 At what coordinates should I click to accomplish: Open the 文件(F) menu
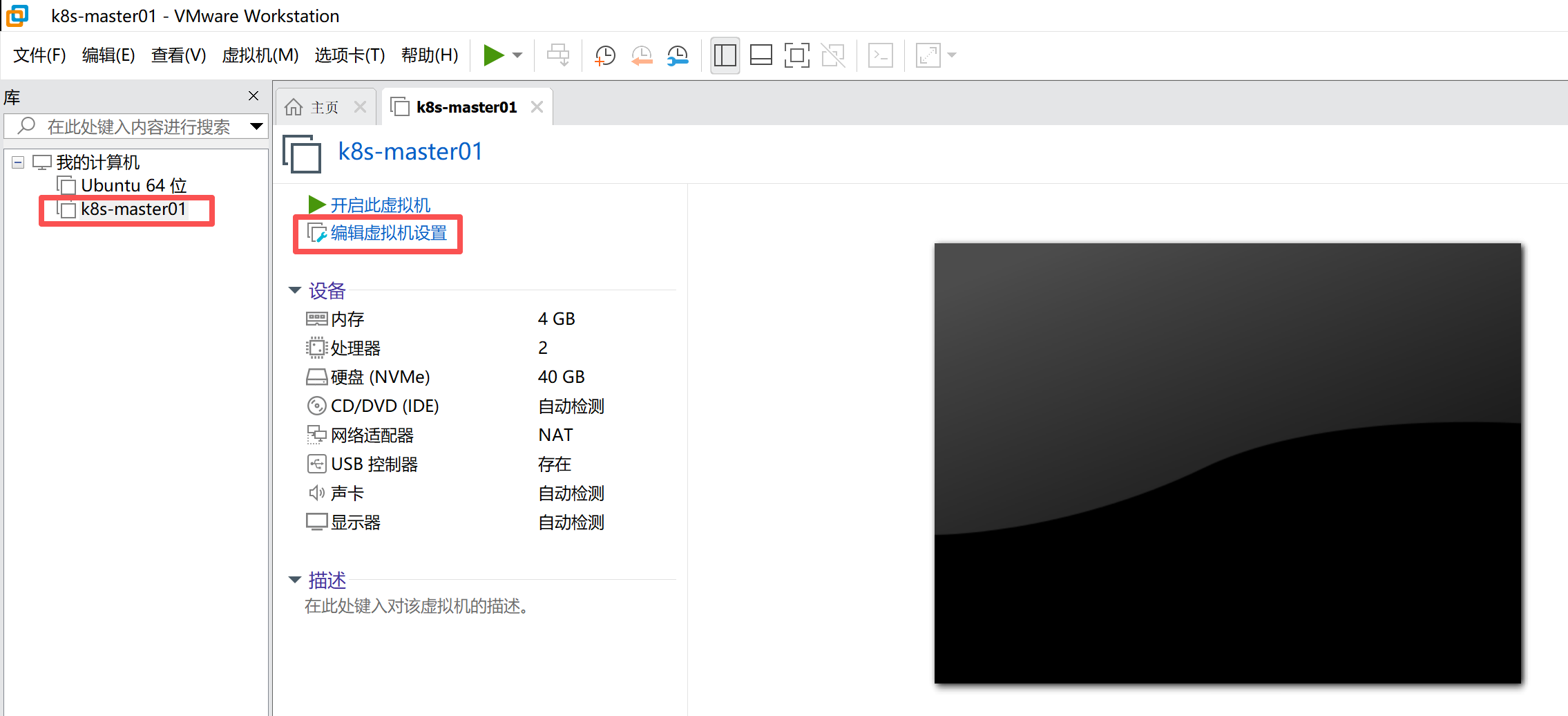(39, 55)
